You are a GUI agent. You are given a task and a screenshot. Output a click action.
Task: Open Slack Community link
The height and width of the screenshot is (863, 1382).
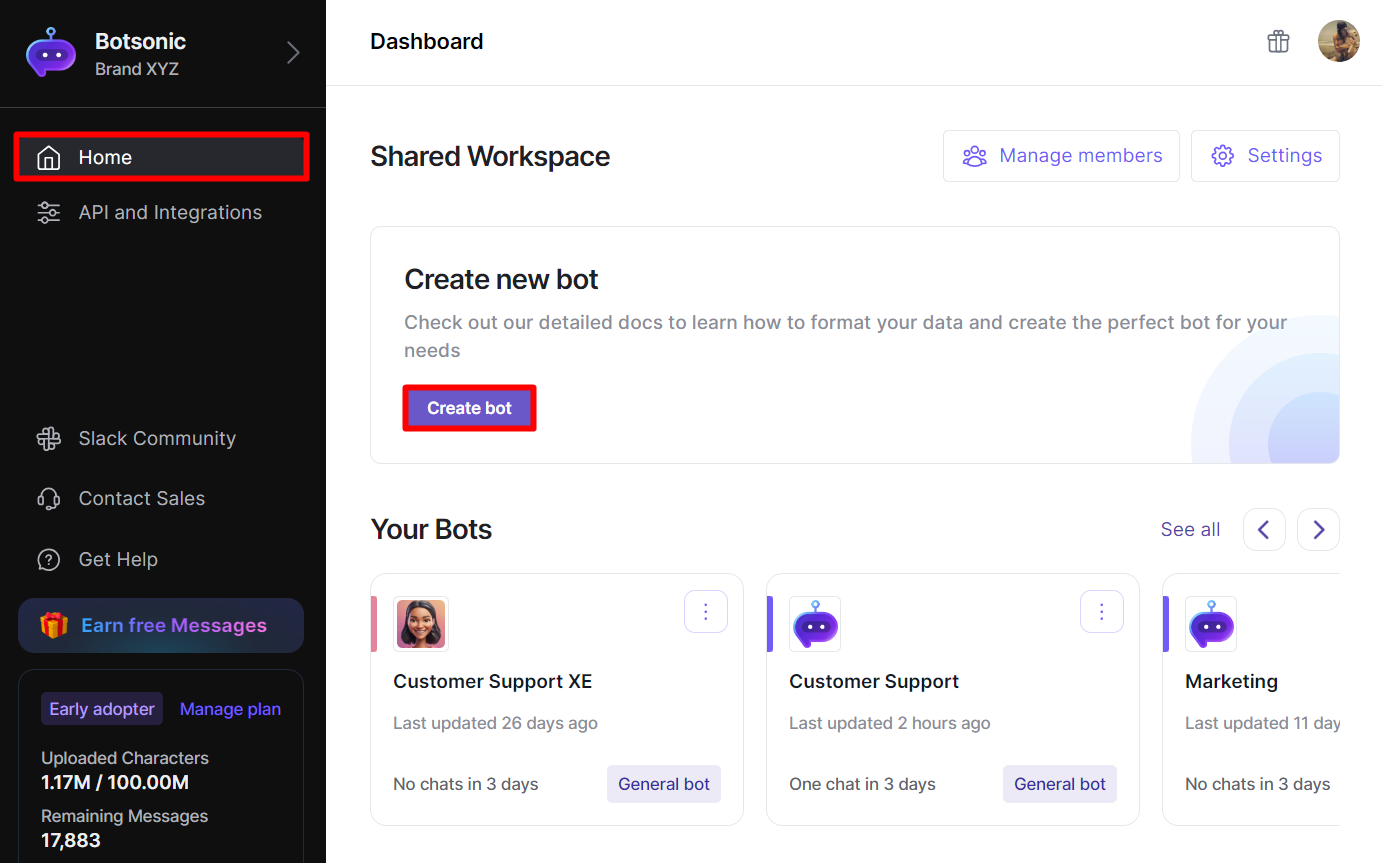point(157,438)
